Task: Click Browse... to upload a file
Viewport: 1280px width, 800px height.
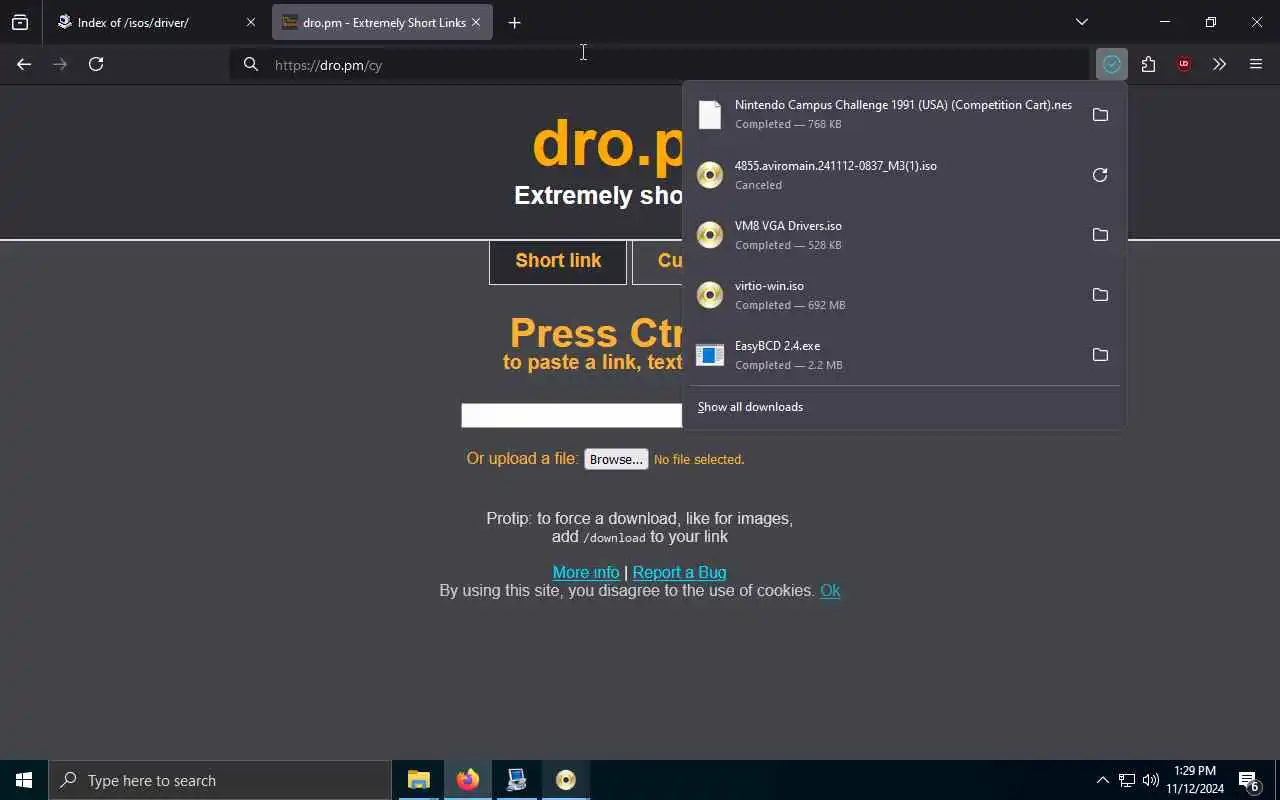Action: point(616,459)
